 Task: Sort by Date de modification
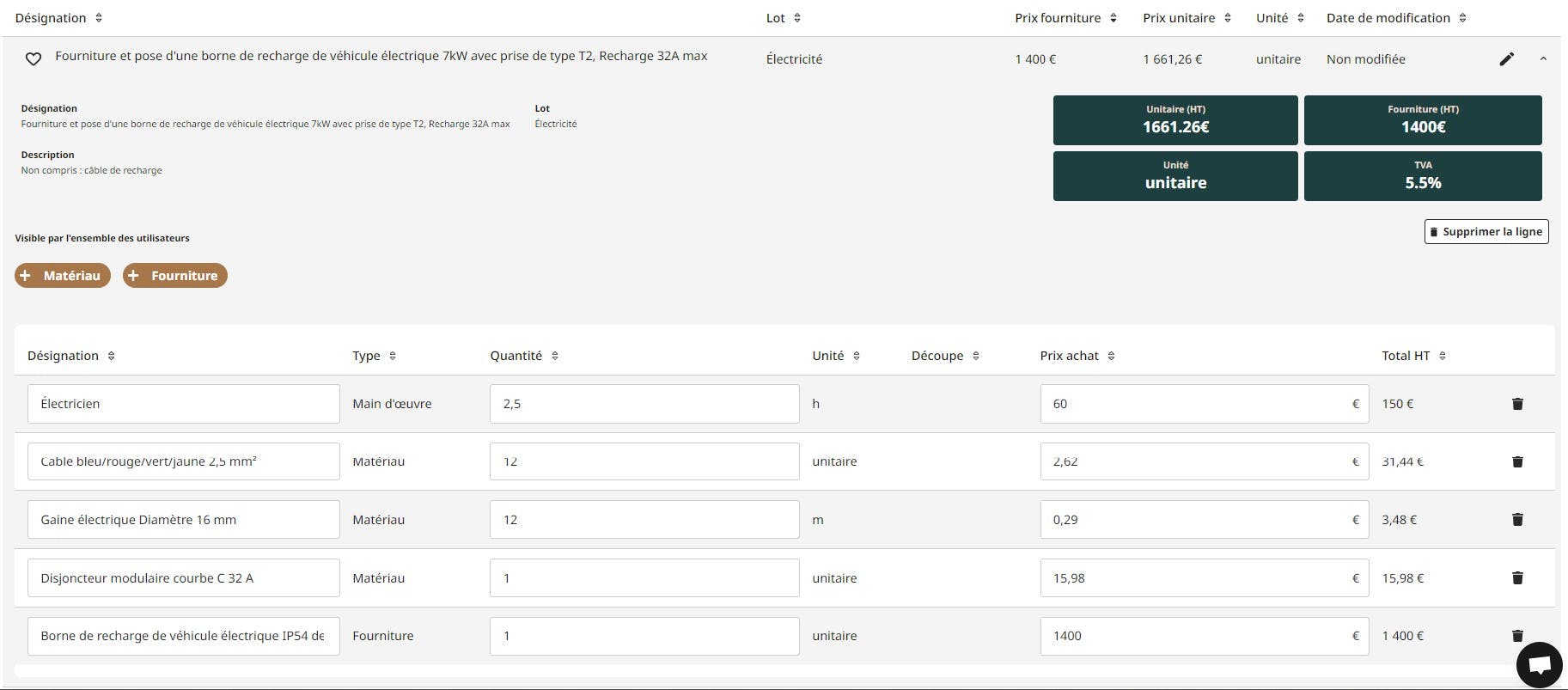tap(1395, 18)
